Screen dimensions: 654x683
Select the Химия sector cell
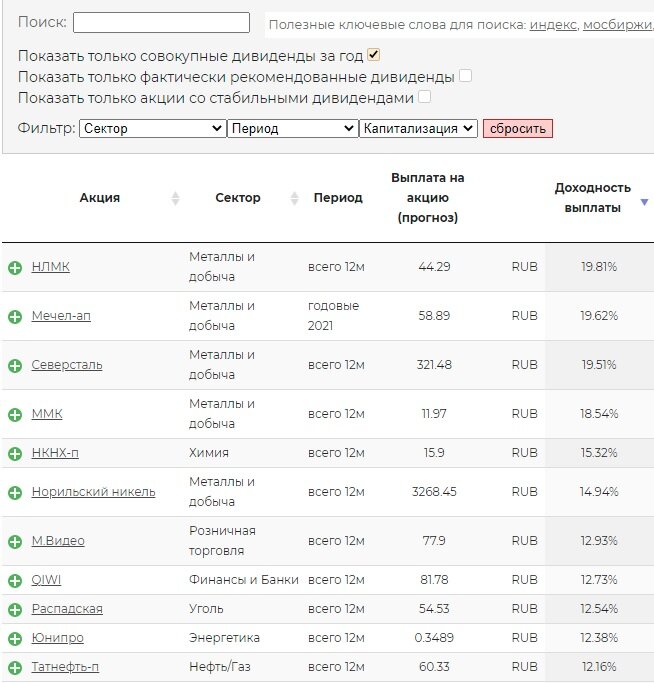(209, 453)
